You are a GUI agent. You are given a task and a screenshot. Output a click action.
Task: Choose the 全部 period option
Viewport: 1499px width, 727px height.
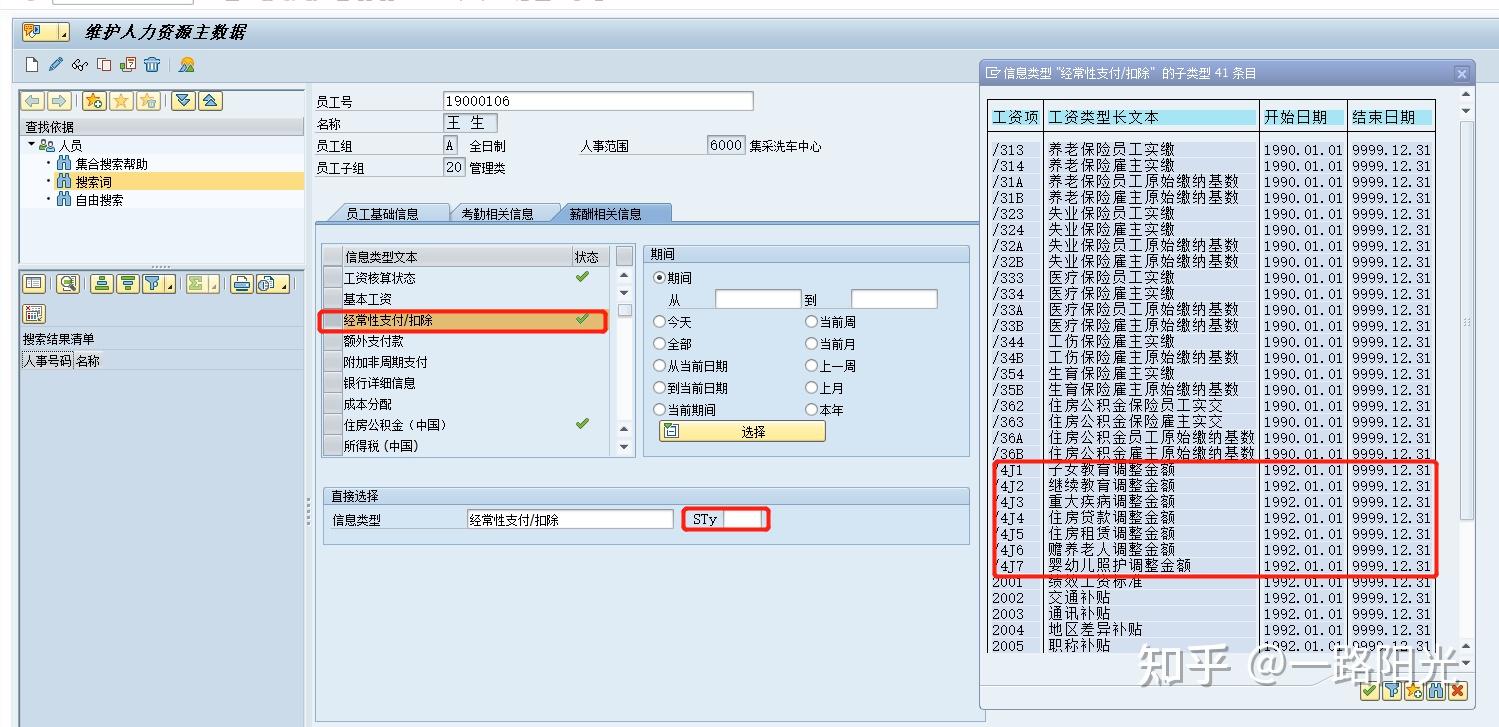(660, 343)
